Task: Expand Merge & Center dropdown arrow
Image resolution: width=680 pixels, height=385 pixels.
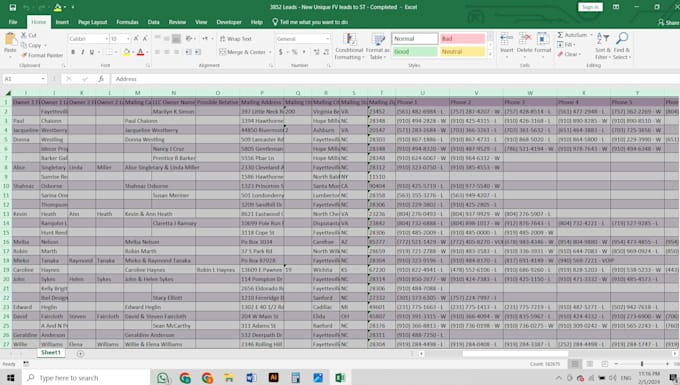Action: pyautogui.click(x=270, y=52)
